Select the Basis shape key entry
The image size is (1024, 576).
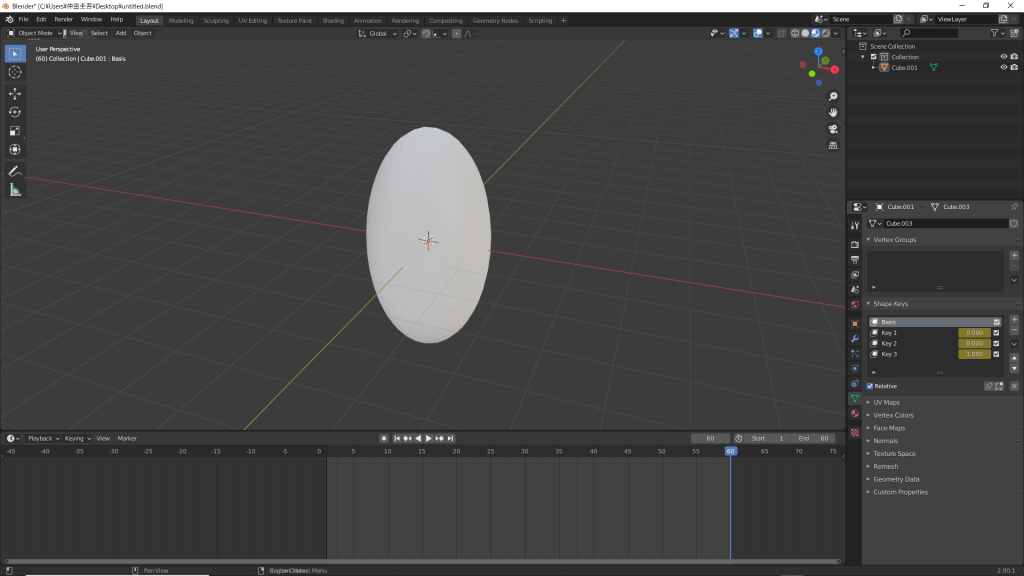tap(920, 321)
